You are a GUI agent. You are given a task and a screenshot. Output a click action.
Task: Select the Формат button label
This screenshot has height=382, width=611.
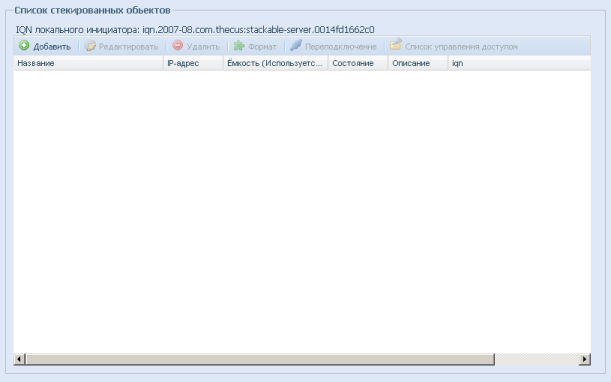tap(262, 47)
